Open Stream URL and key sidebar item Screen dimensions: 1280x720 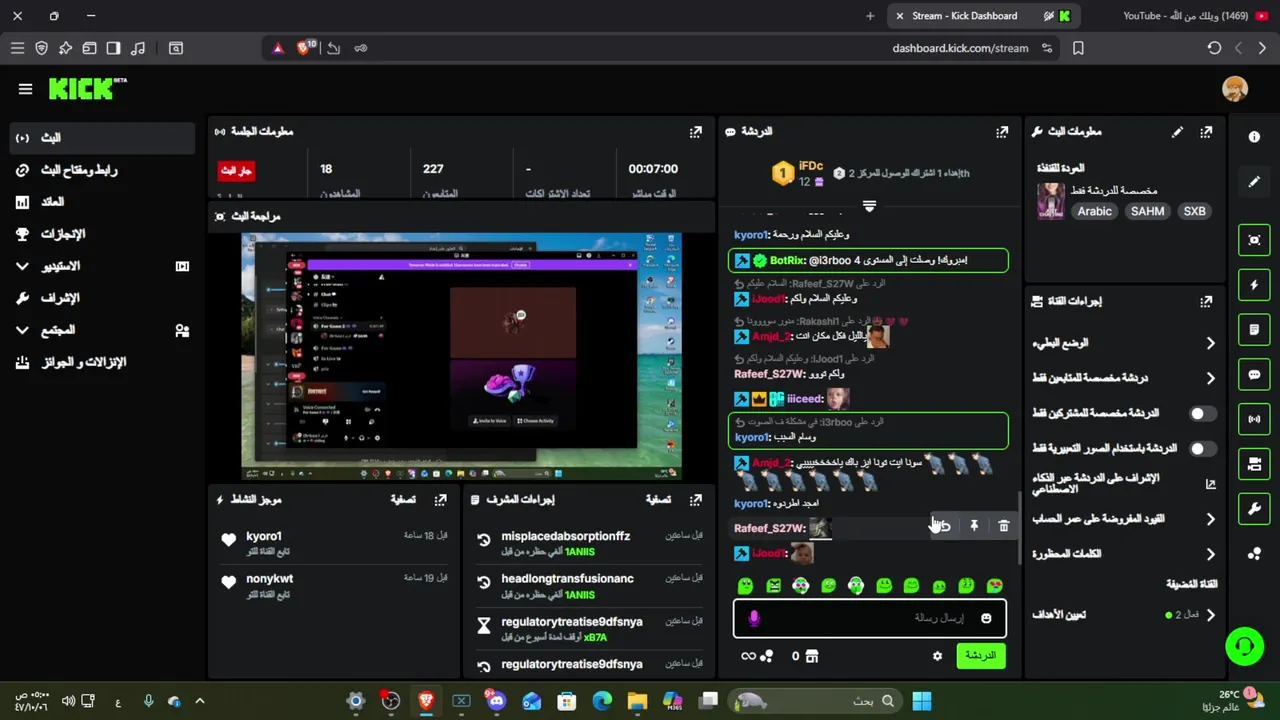coord(102,170)
